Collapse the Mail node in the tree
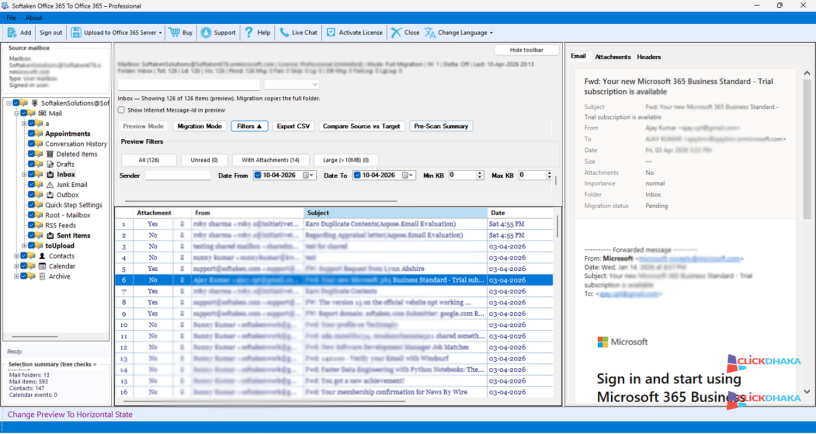The height and width of the screenshot is (434, 816). click(x=17, y=113)
